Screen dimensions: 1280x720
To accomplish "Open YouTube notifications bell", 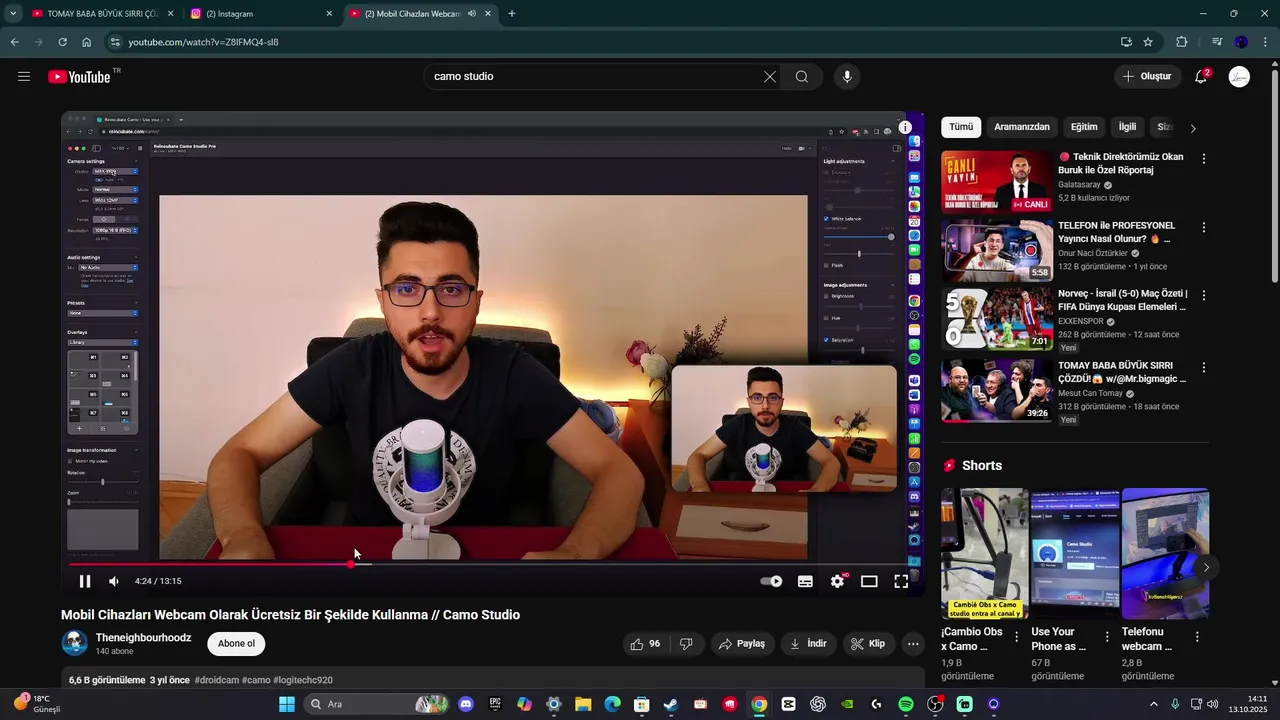I will 1201,77.
